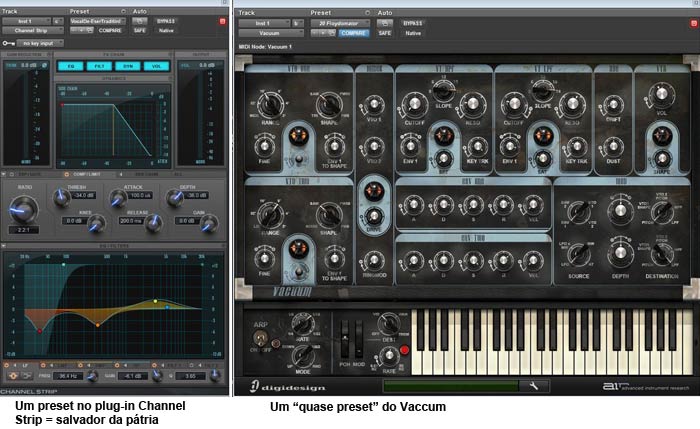This screenshot has width=700, height=429.
Task: Click the blue EQ node on graph
Action: (x=167, y=307)
